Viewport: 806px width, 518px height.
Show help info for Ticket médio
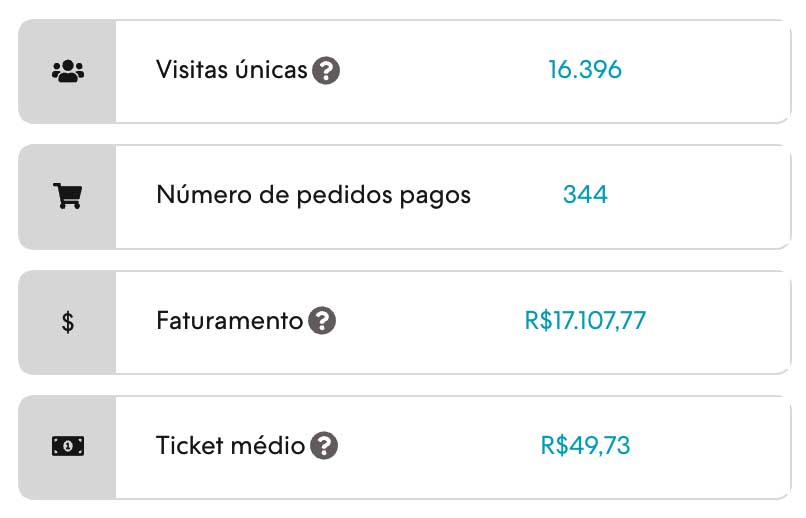coord(324,446)
